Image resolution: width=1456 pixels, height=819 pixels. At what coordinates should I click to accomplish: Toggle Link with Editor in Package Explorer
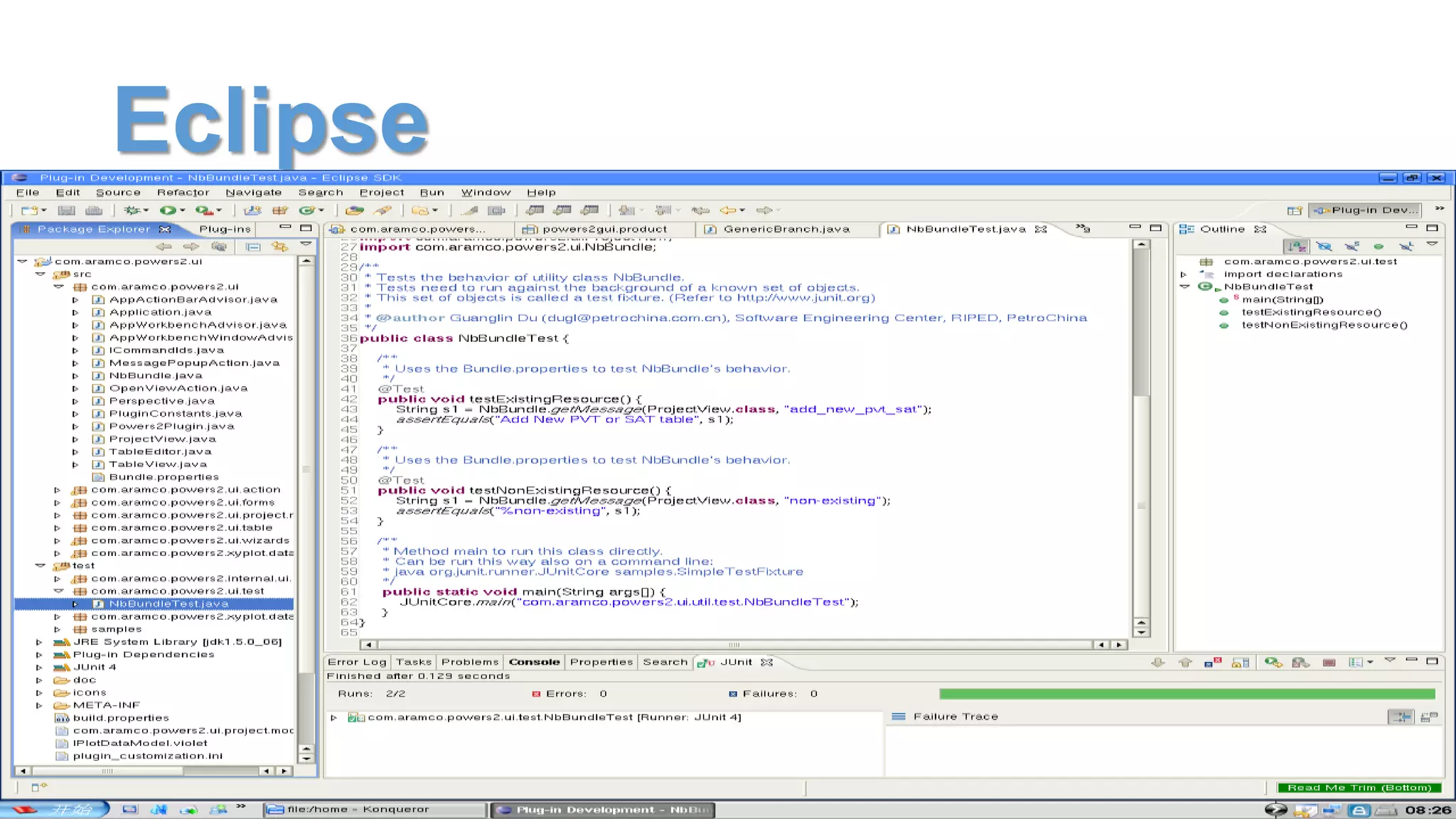[280, 247]
